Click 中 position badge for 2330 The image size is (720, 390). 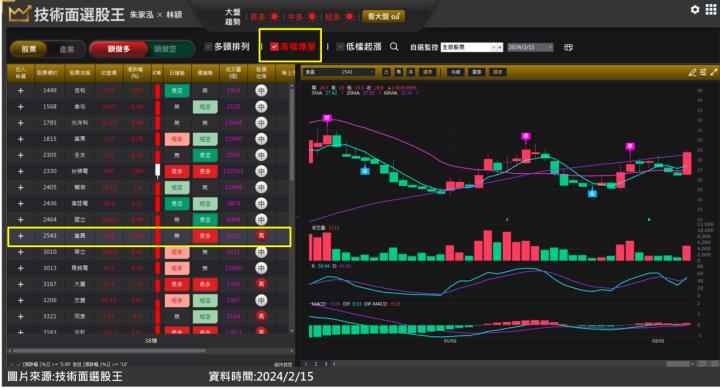261,171
